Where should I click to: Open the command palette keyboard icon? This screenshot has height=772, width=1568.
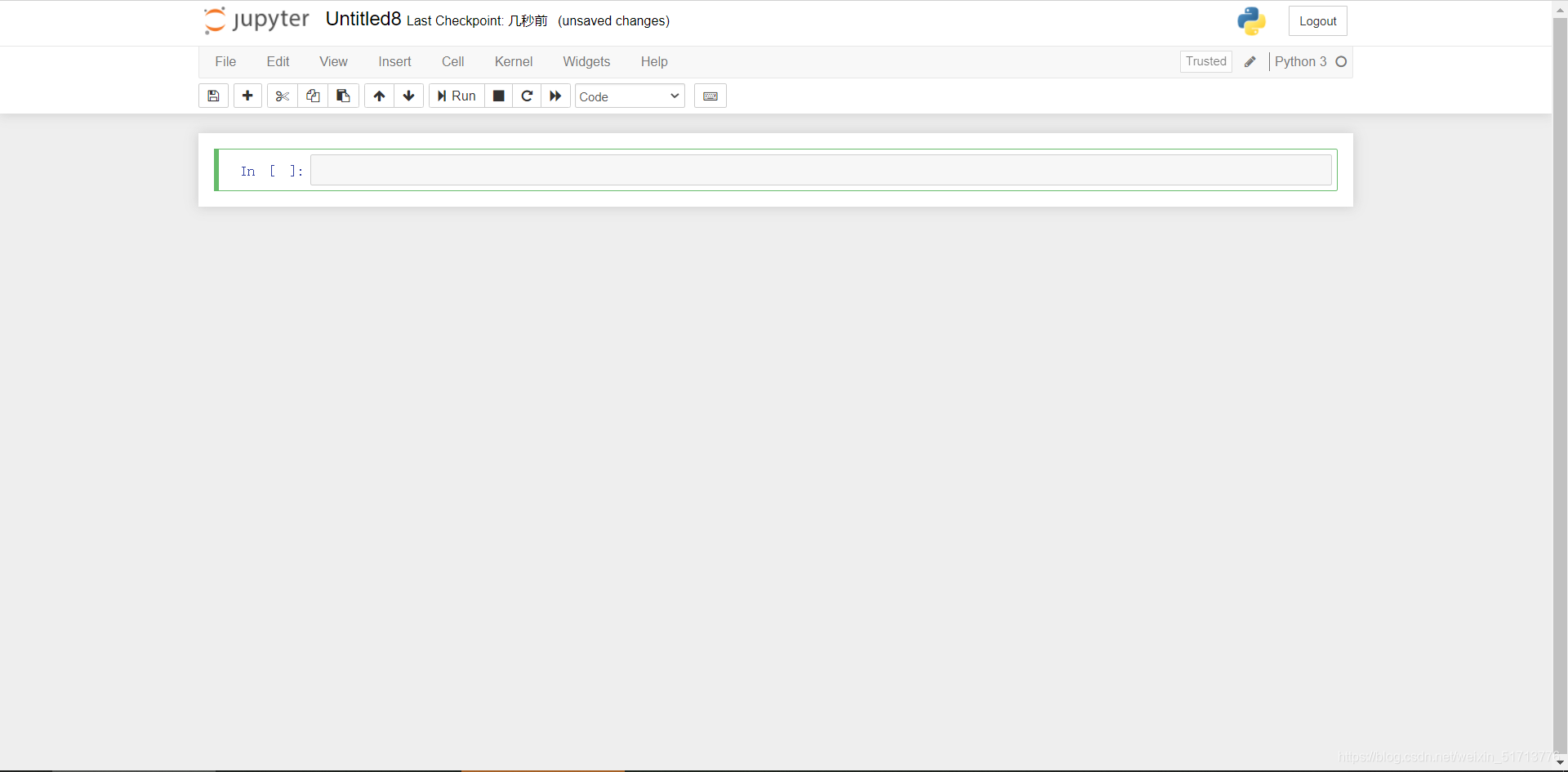(710, 96)
